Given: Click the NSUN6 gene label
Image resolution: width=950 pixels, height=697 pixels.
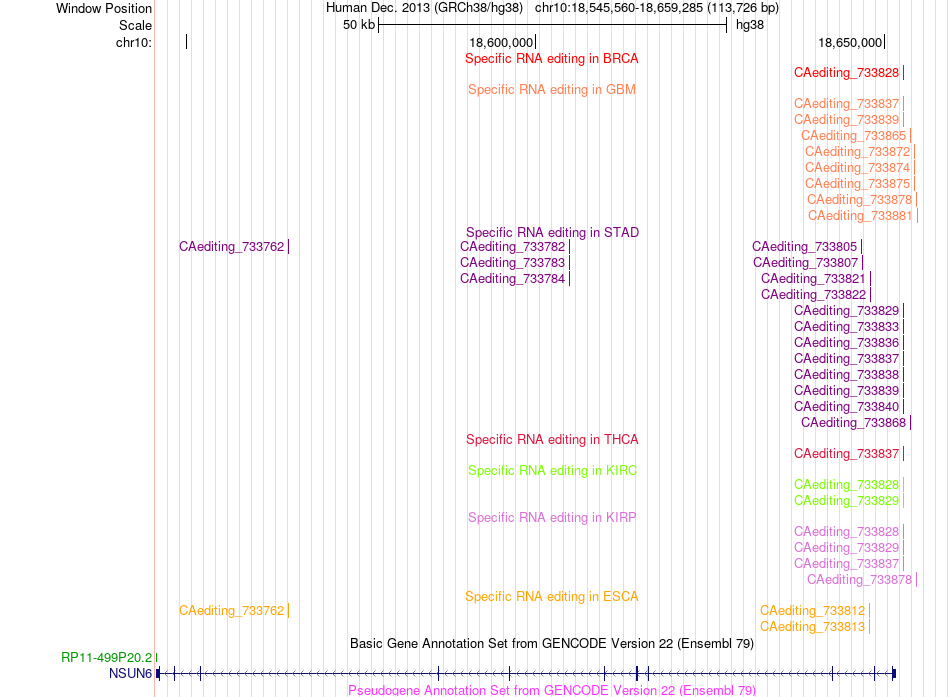Looking at the screenshot, I should pos(130,673).
